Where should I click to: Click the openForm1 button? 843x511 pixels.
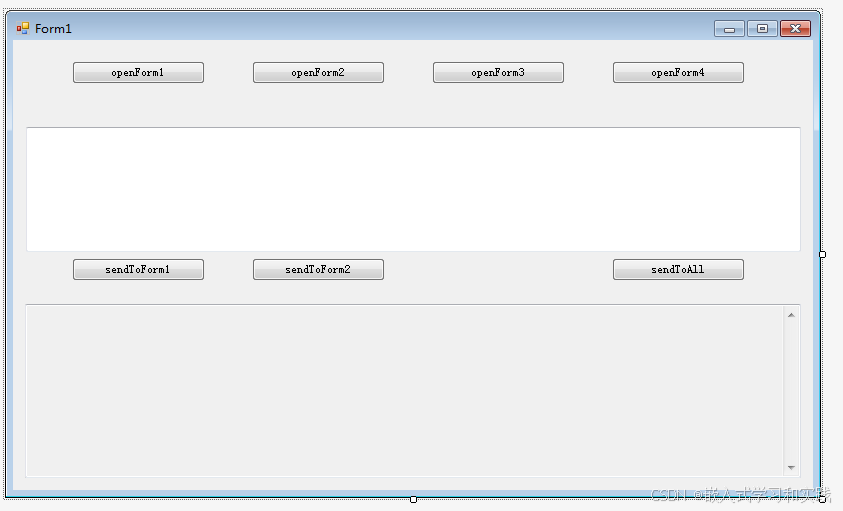click(x=138, y=73)
